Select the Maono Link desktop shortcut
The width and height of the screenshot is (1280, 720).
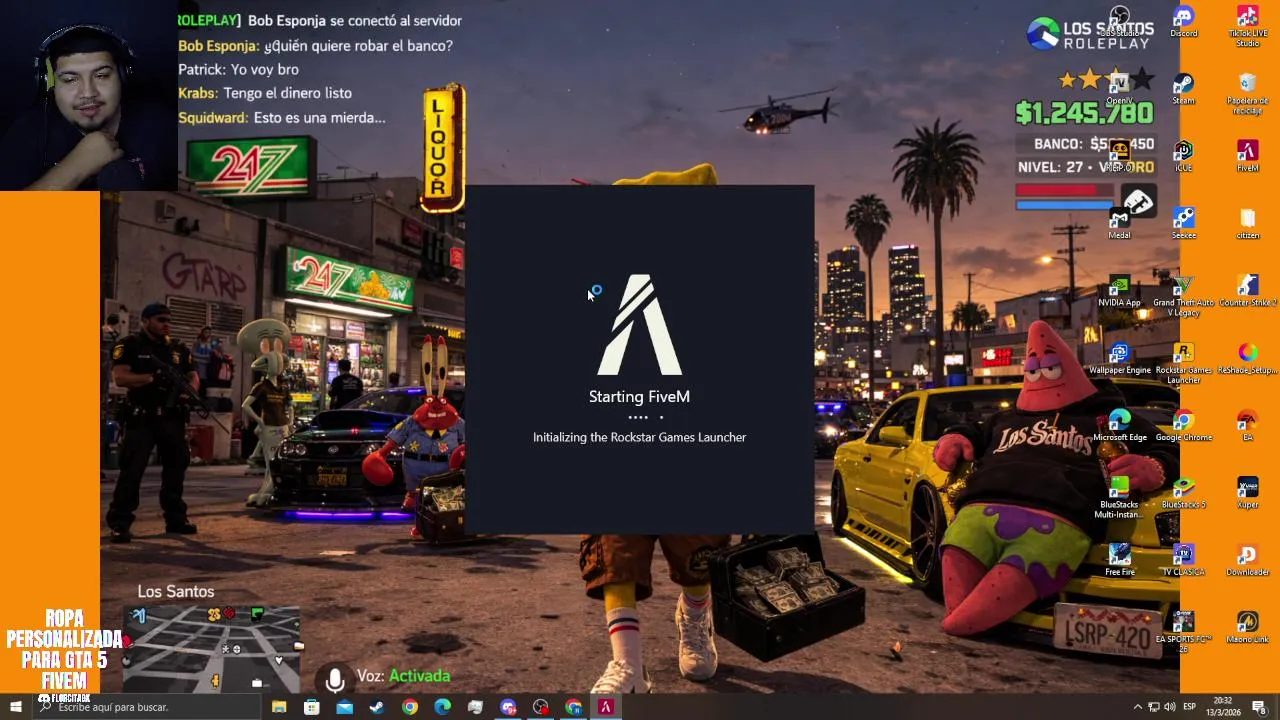point(1247,625)
